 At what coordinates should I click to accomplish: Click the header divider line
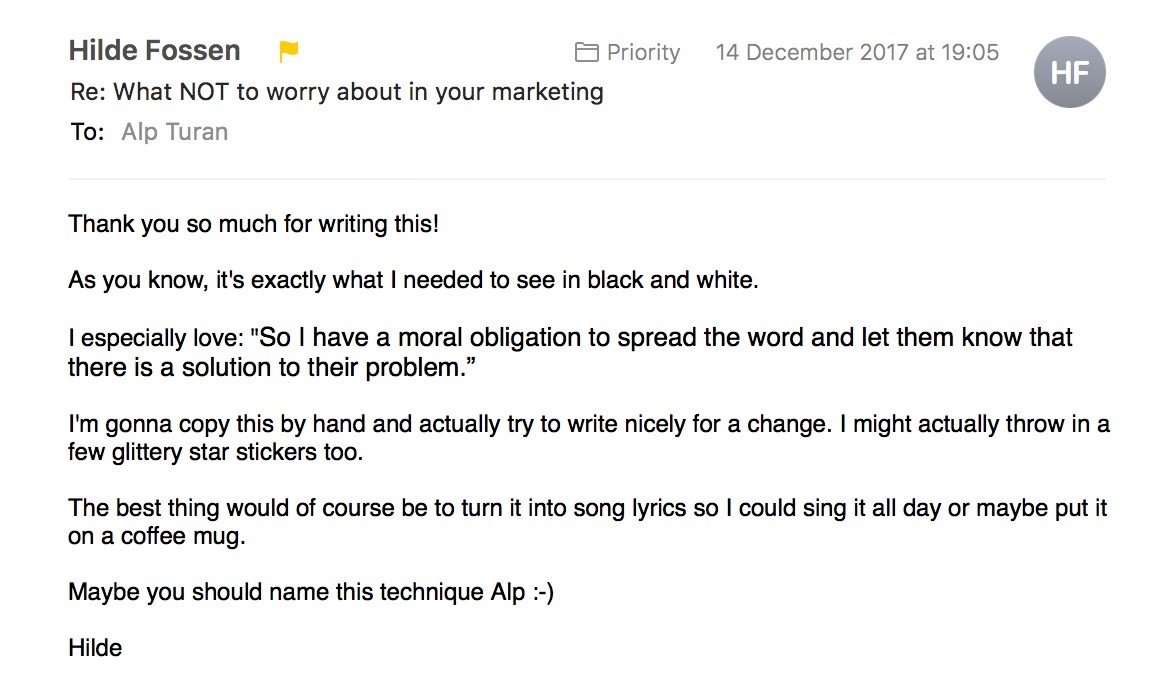click(x=587, y=179)
